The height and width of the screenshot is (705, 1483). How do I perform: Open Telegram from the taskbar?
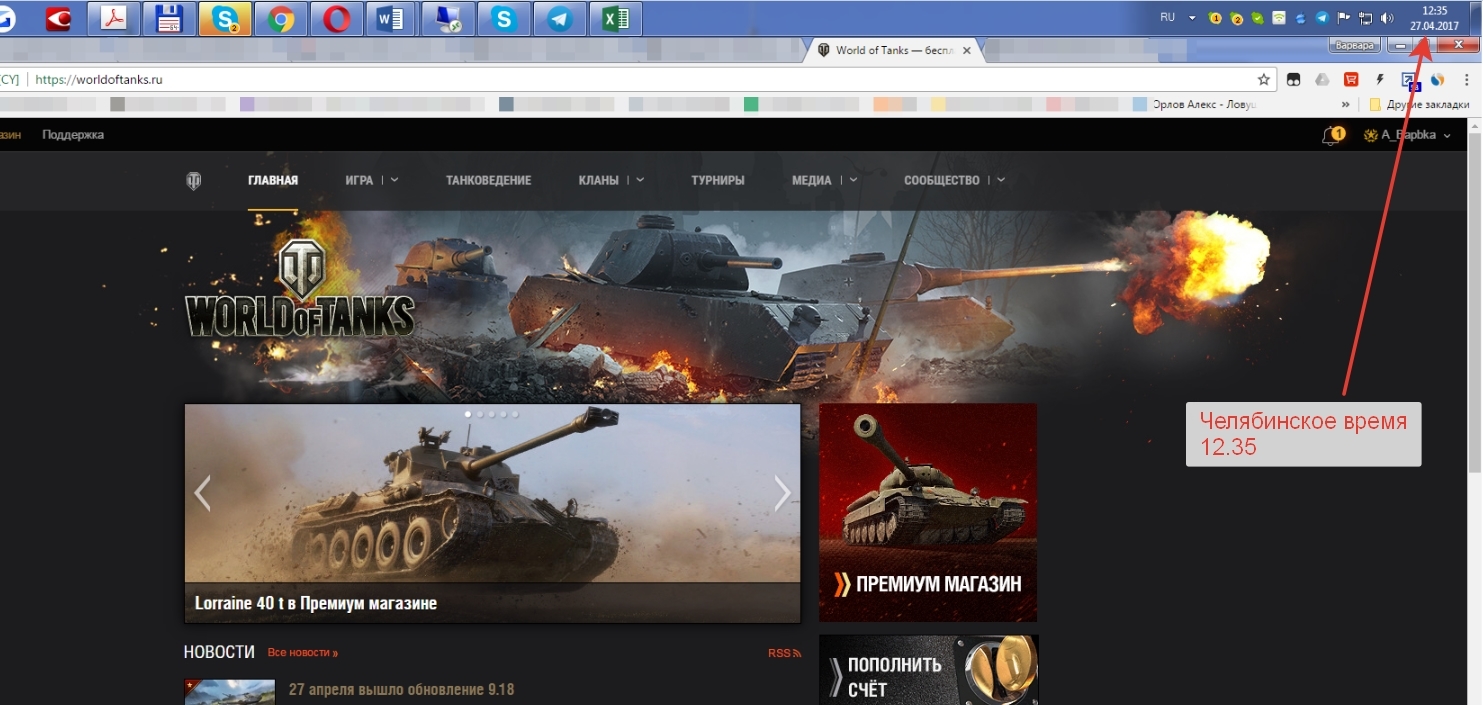point(560,18)
